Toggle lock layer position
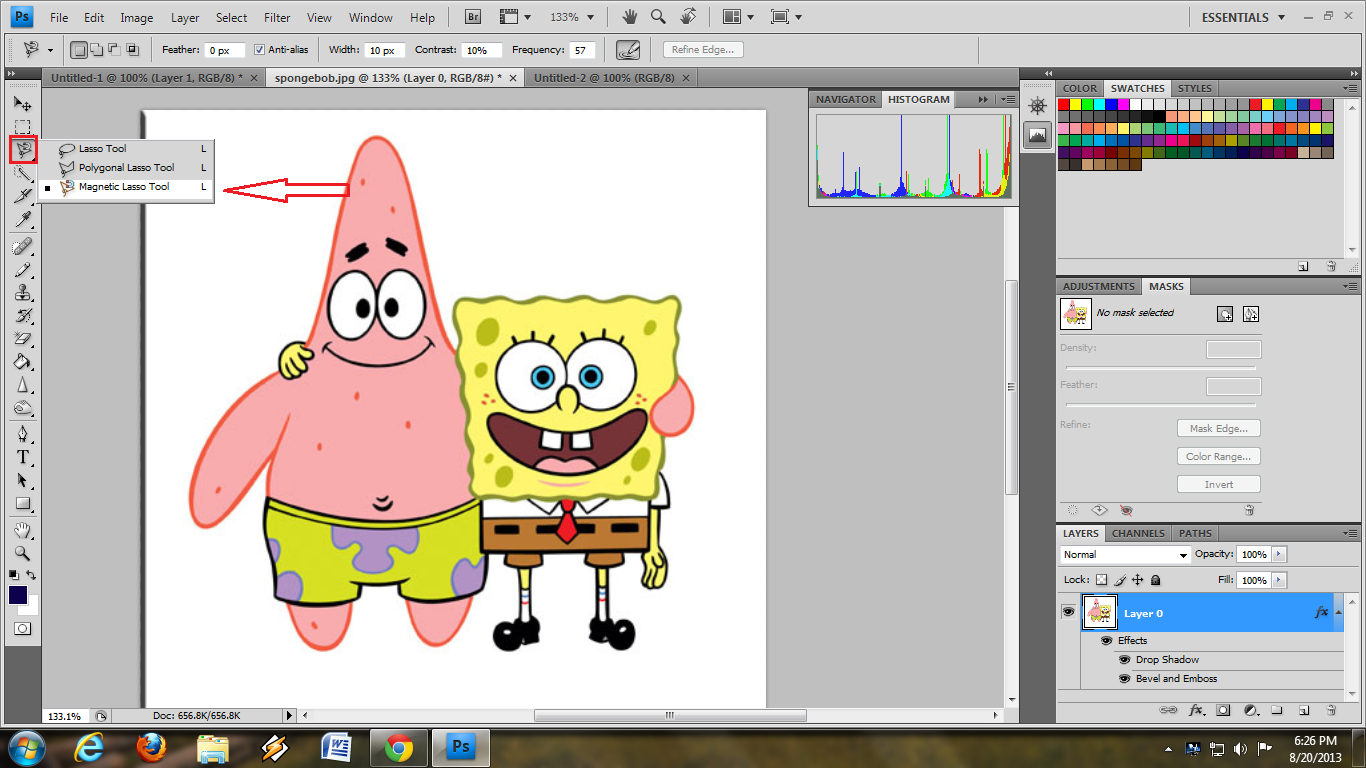The width and height of the screenshot is (1366, 768). [1137, 580]
